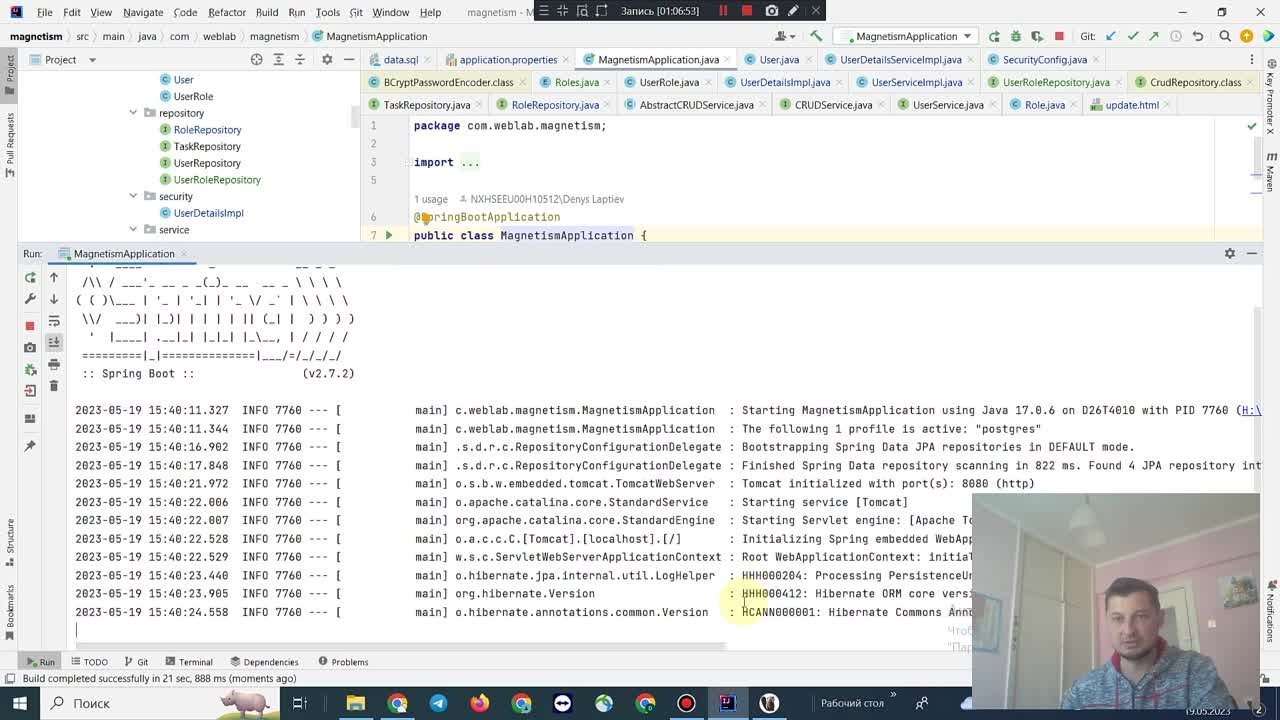The height and width of the screenshot is (720, 1280).
Task: Open Telegram from the Windows taskbar
Action: coord(438,703)
